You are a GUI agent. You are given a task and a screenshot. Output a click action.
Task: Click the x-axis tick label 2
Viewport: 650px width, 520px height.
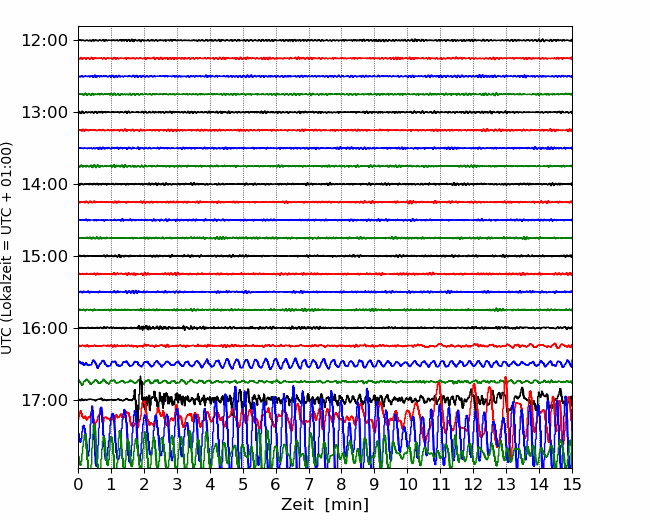144,484
